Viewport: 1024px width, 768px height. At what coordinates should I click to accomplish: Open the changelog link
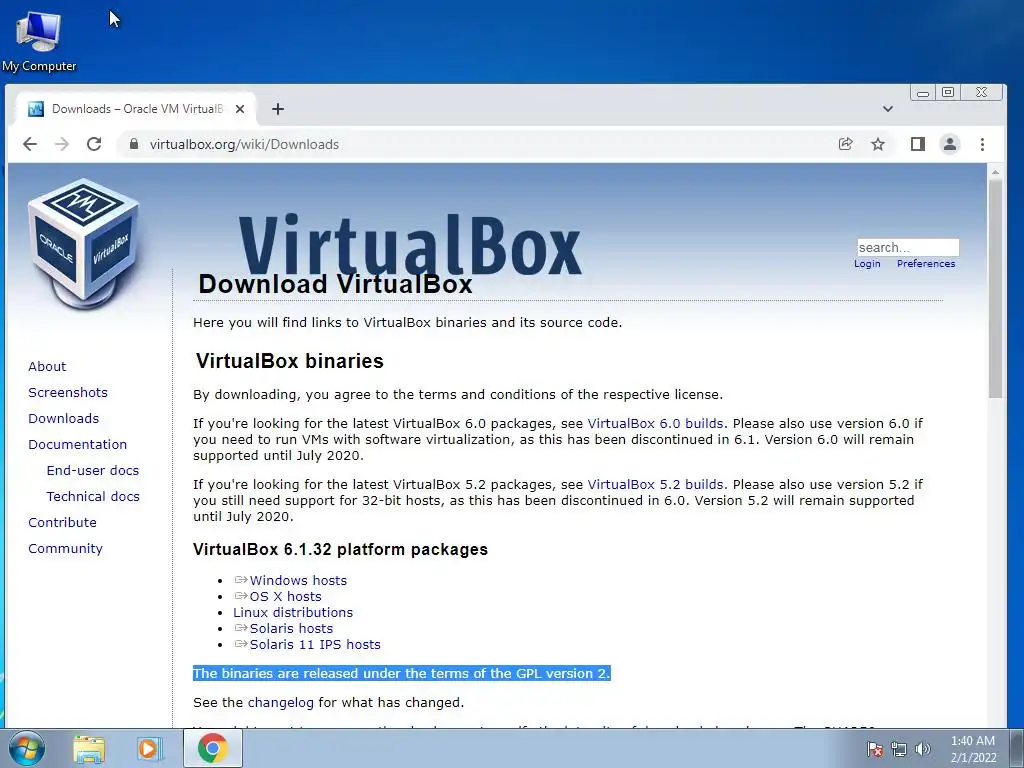coord(281,703)
